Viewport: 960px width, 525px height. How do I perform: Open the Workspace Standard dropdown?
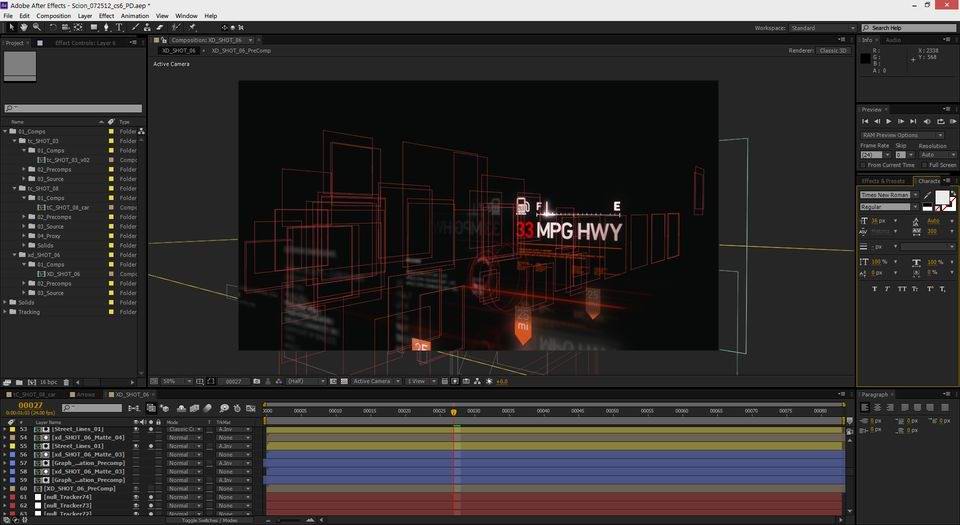coord(822,28)
